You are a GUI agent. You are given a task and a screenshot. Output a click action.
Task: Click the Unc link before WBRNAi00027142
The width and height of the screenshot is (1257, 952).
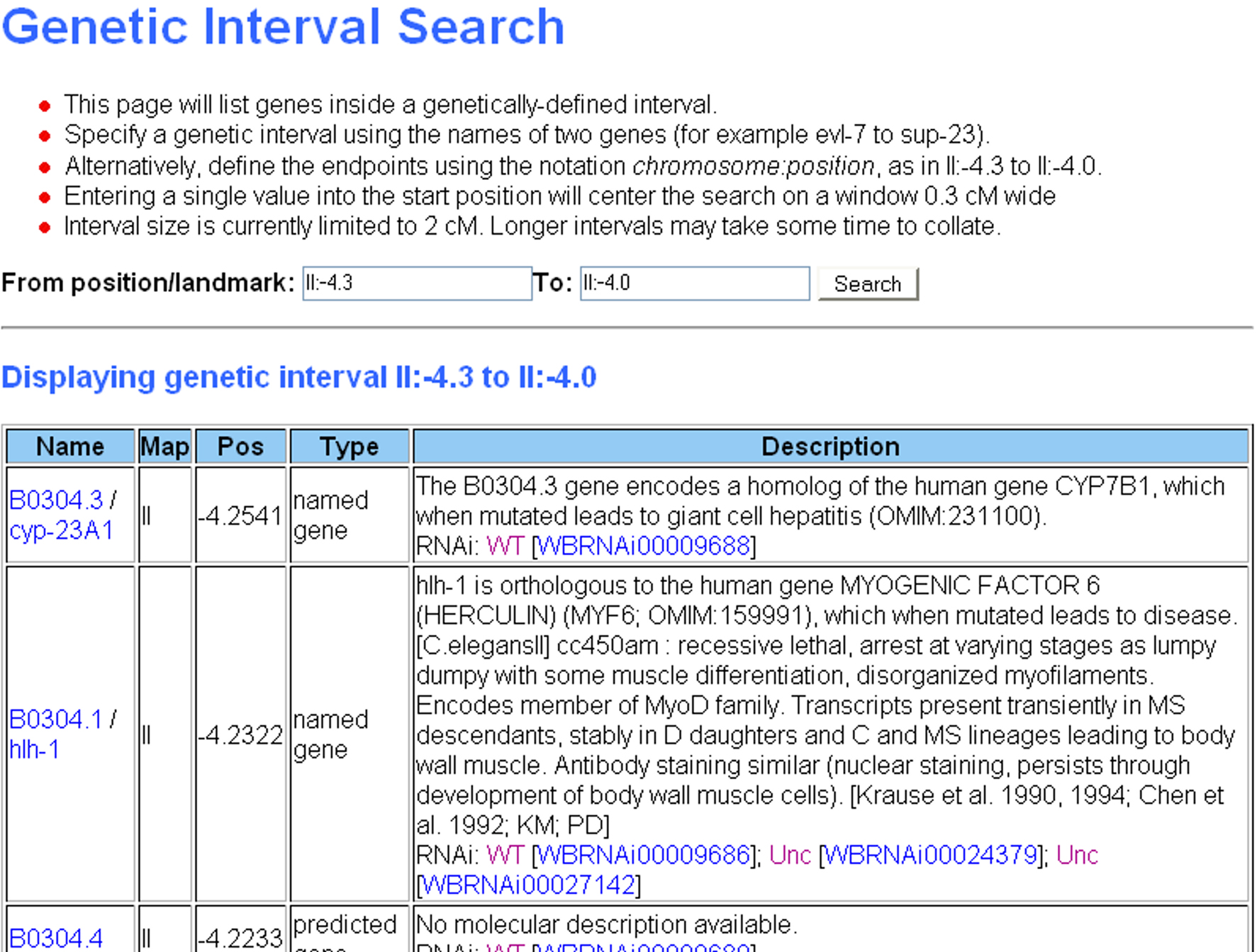(1077, 855)
